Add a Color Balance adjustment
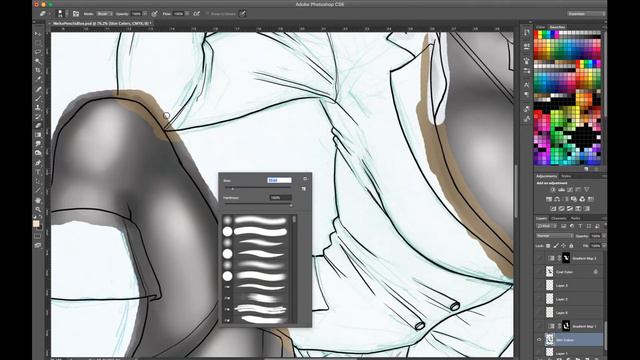Screen dimensions: 640x360 pos(557,199)
